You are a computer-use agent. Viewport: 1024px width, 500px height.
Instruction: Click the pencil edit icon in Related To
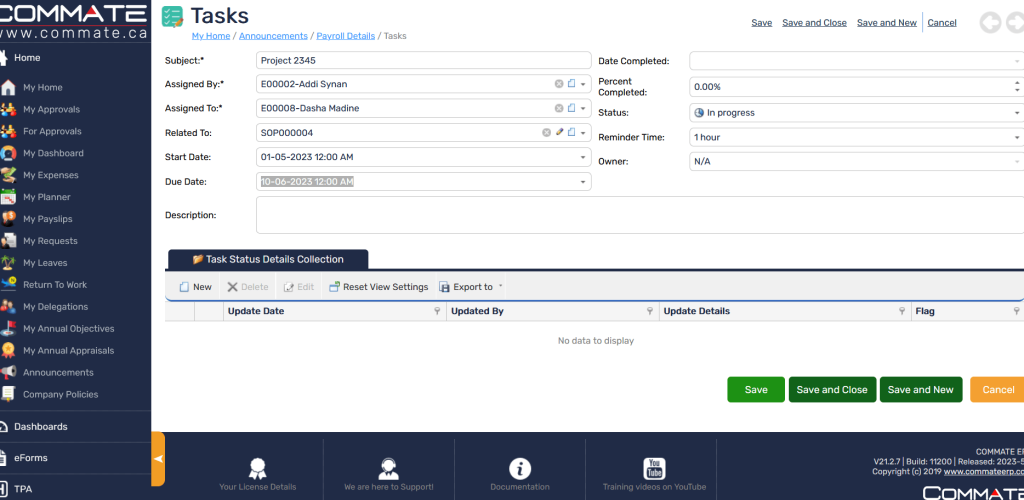click(x=559, y=132)
